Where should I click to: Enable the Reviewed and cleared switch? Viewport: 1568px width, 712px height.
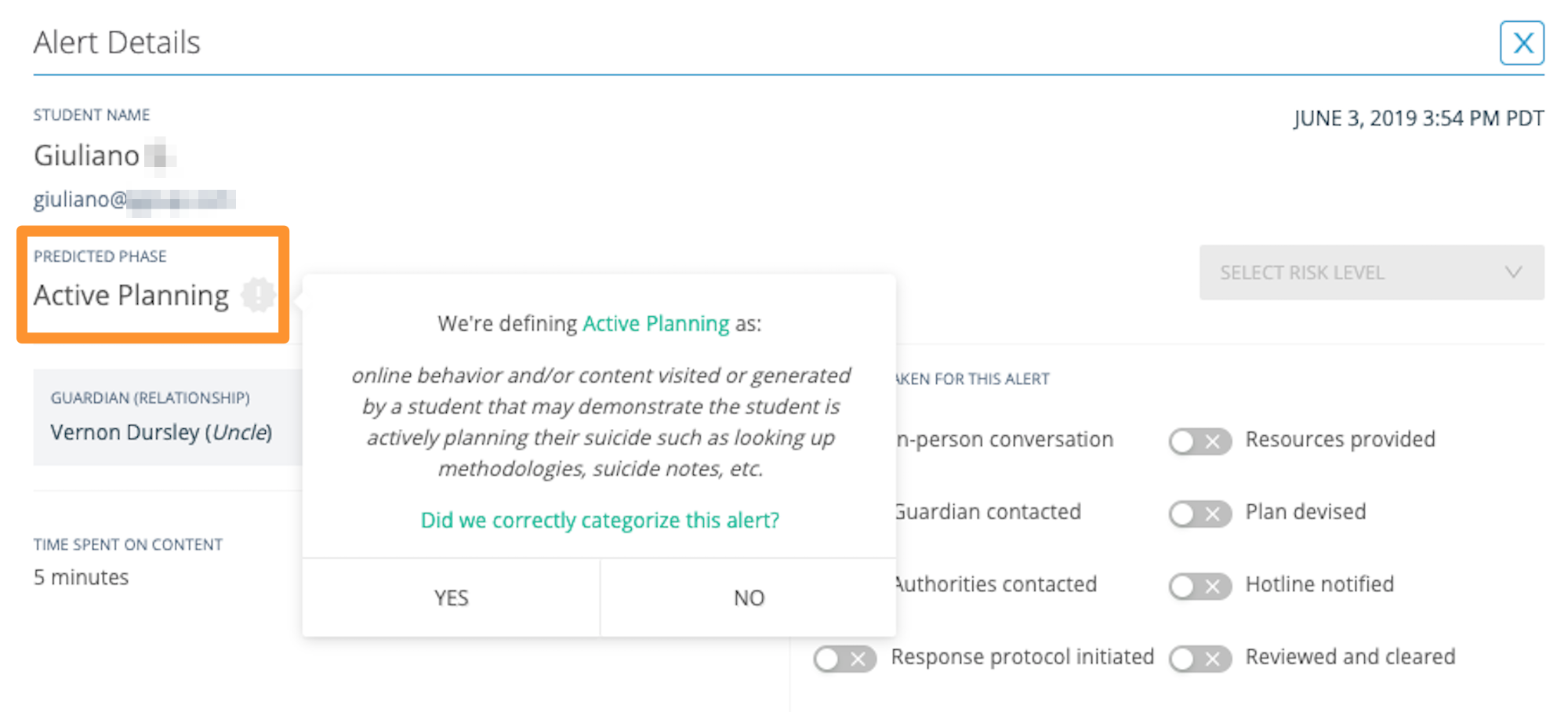[x=1200, y=659]
